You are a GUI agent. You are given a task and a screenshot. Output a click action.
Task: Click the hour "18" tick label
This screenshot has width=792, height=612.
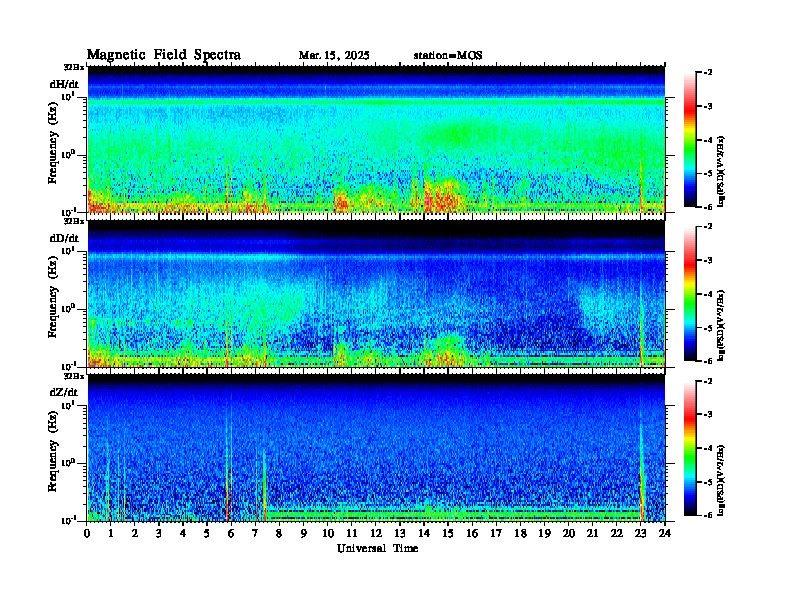pos(520,533)
